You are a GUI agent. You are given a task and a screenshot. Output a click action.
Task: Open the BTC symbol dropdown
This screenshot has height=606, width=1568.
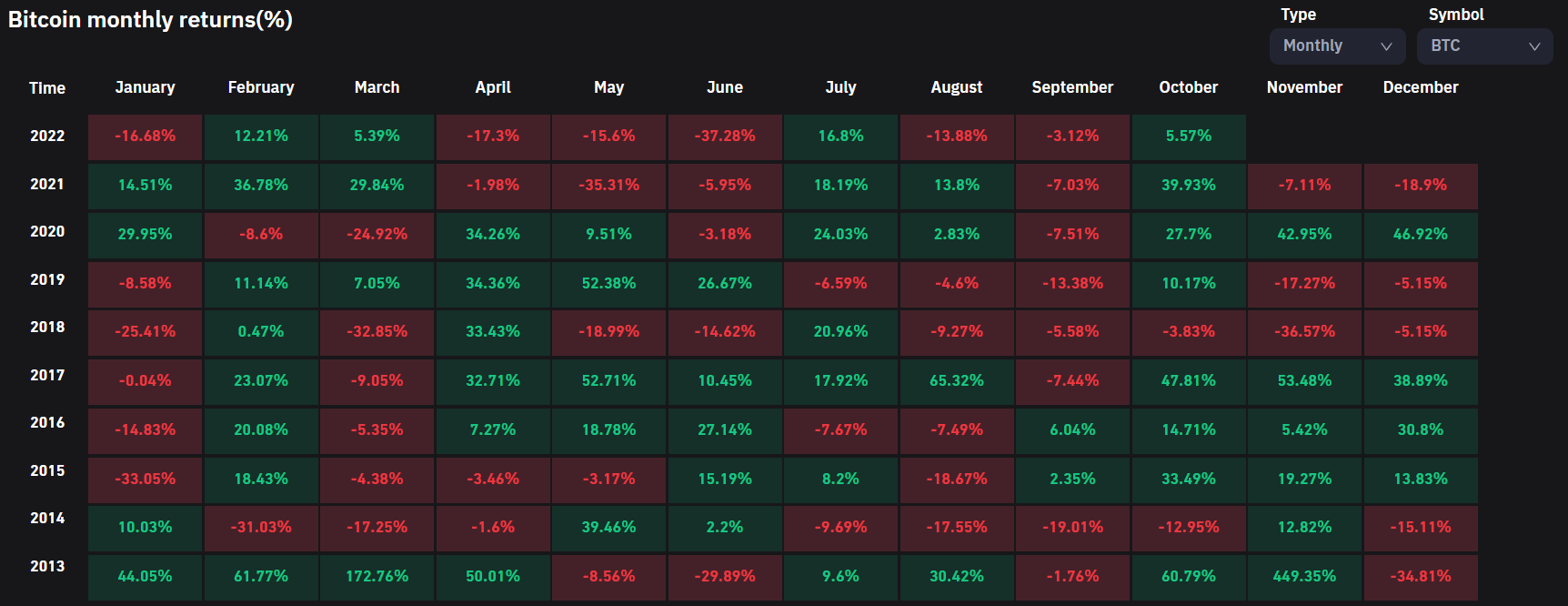coord(1484,46)
